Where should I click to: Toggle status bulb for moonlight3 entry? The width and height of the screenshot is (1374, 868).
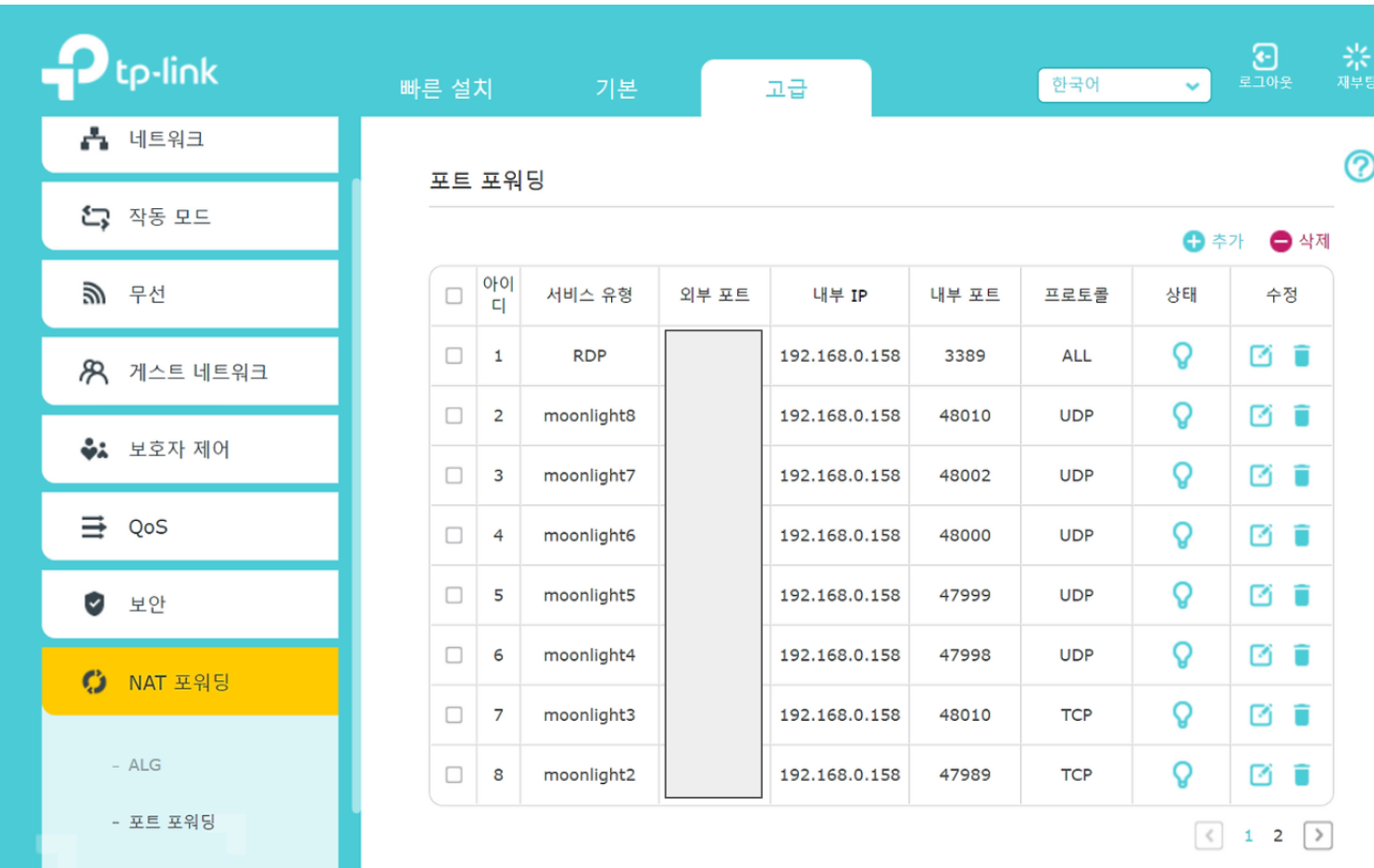(1181, 714)
